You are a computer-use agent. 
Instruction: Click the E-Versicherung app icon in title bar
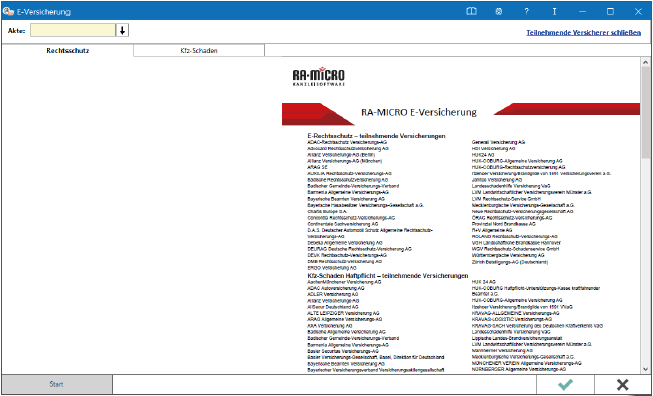8,12
